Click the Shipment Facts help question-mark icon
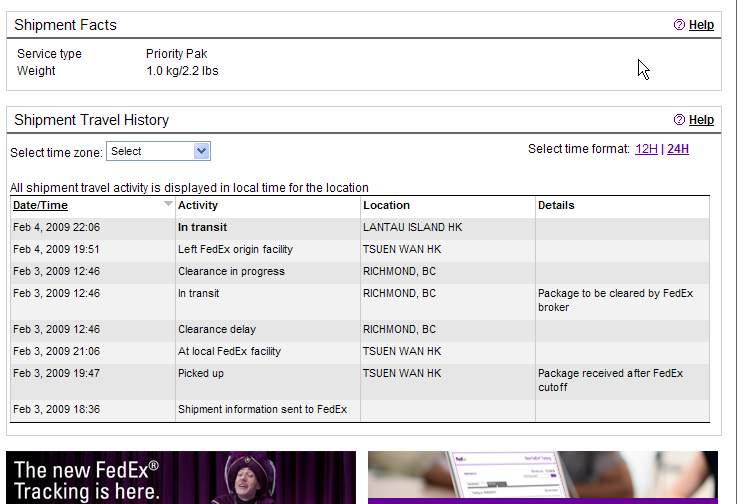746x504 pixels. coord(679,25)
